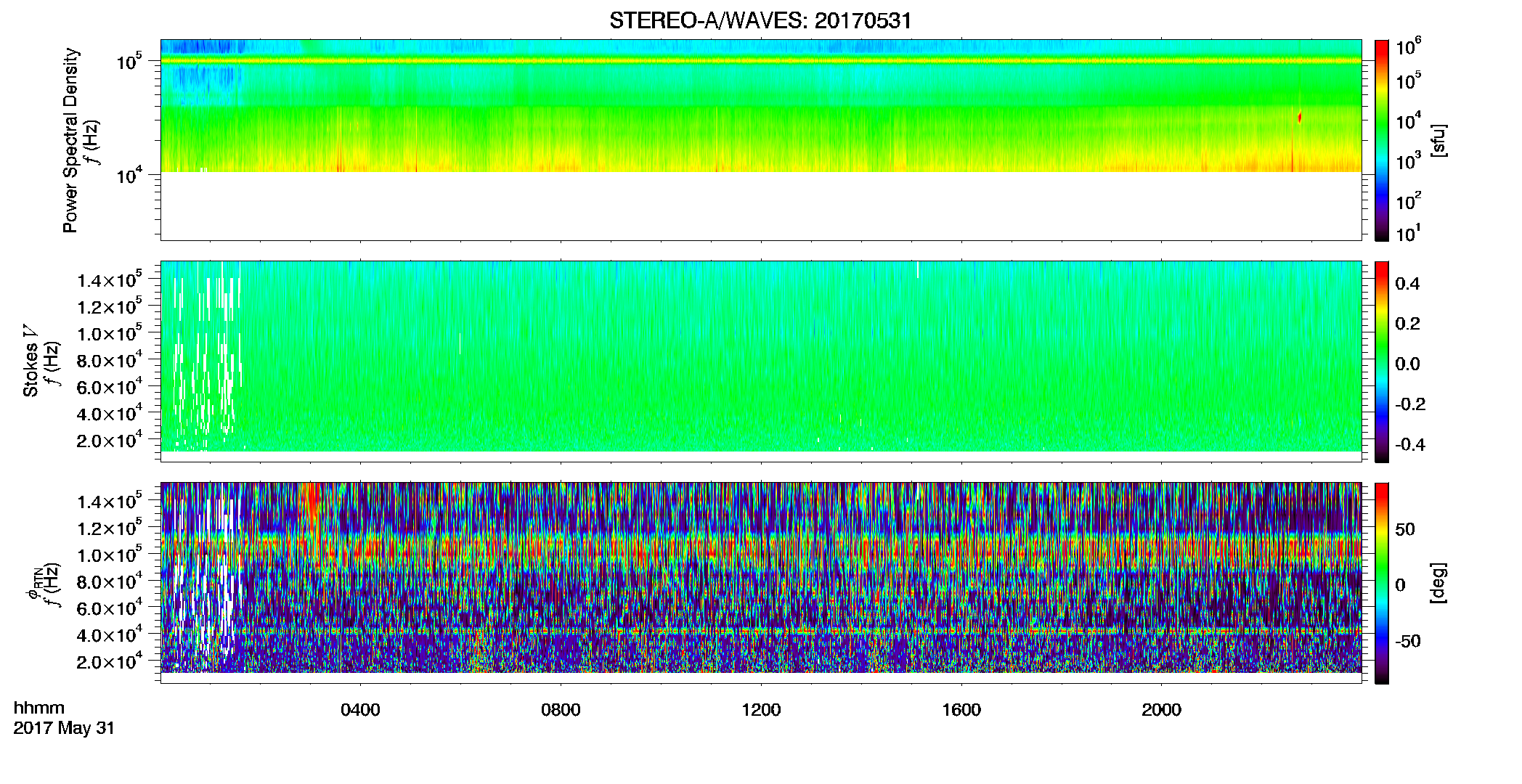The image size is (1522, 784).
Task: Click the plot title STEREO-A/WAVES: 20170531
Action: coord(760,20)
